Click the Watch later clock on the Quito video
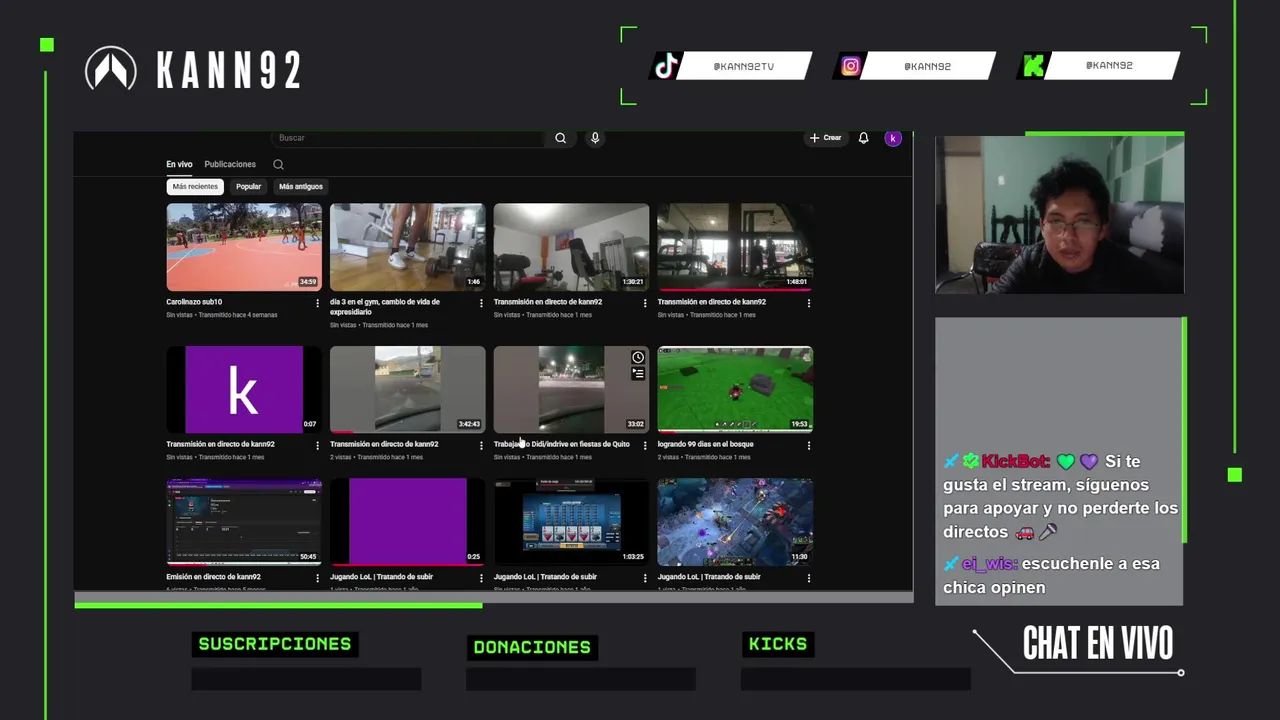 coord(638,357)
